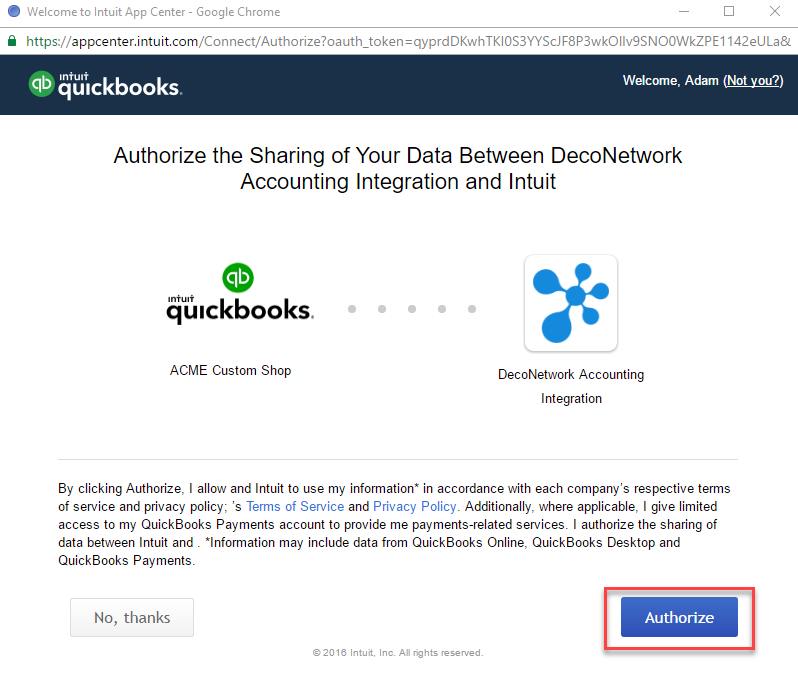Click the Not you? link
Image resolution: width=798 pixels, height=673 pixels.
[753, 80]
